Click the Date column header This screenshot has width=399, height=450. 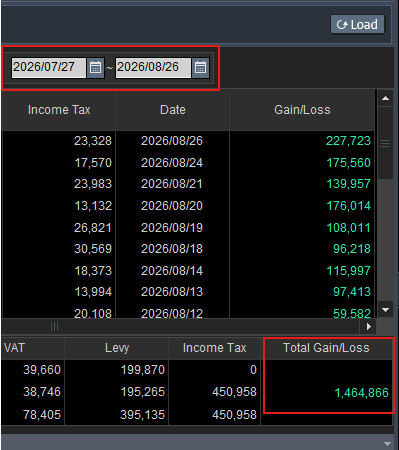(x=173, y=110)
